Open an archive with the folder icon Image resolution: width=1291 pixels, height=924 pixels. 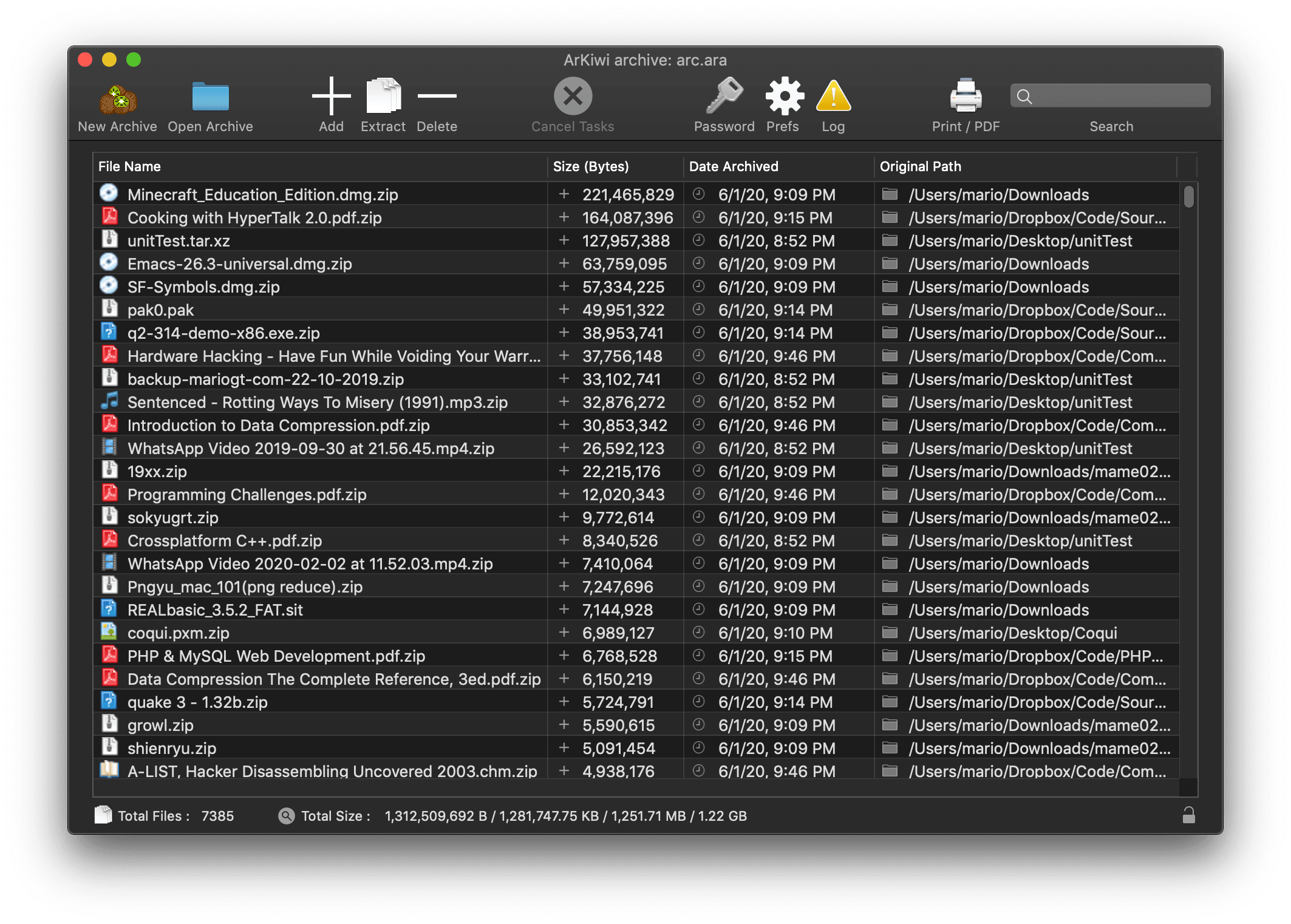click(210, 97)
